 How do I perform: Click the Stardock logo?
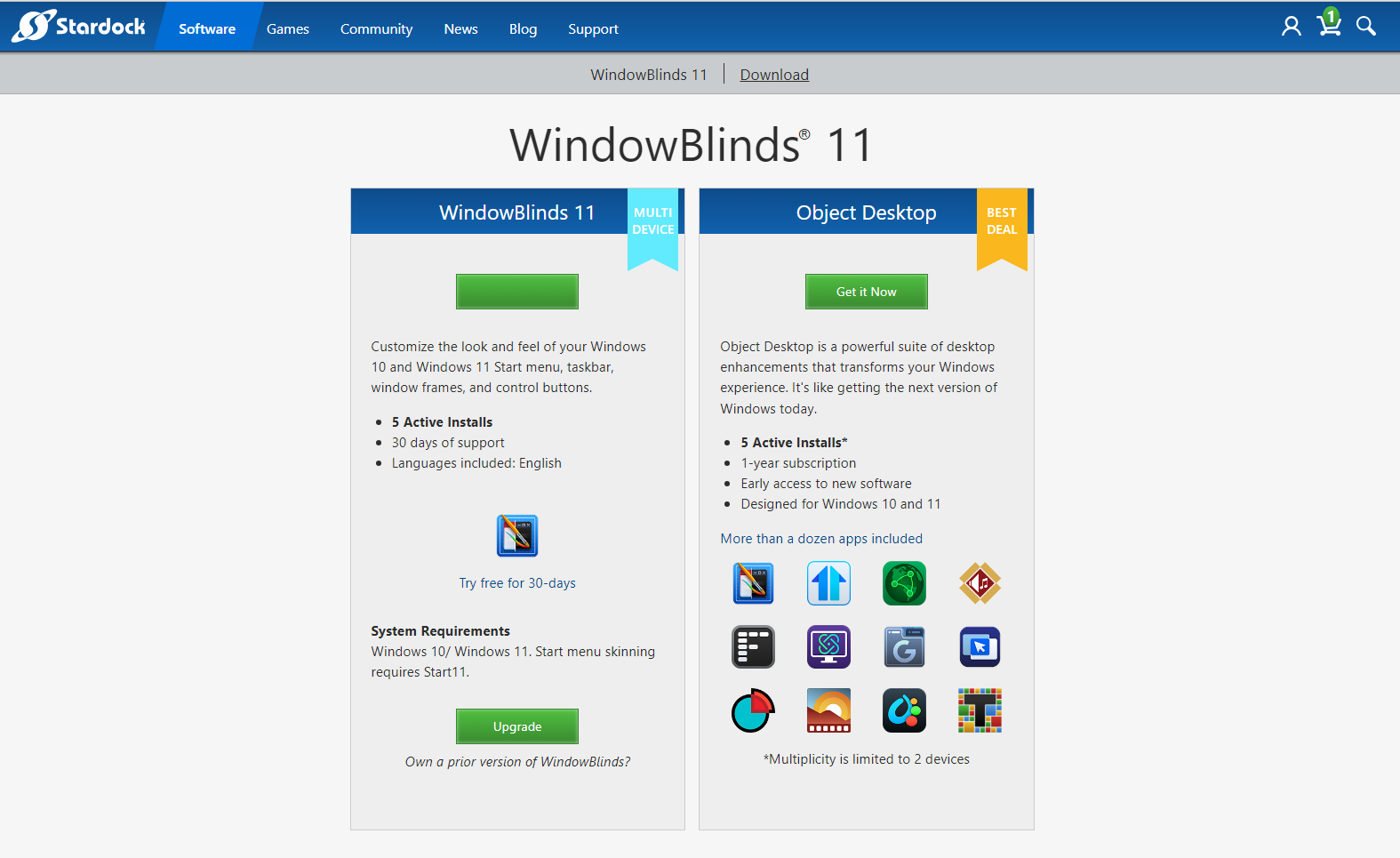click(x=78, y=26)
